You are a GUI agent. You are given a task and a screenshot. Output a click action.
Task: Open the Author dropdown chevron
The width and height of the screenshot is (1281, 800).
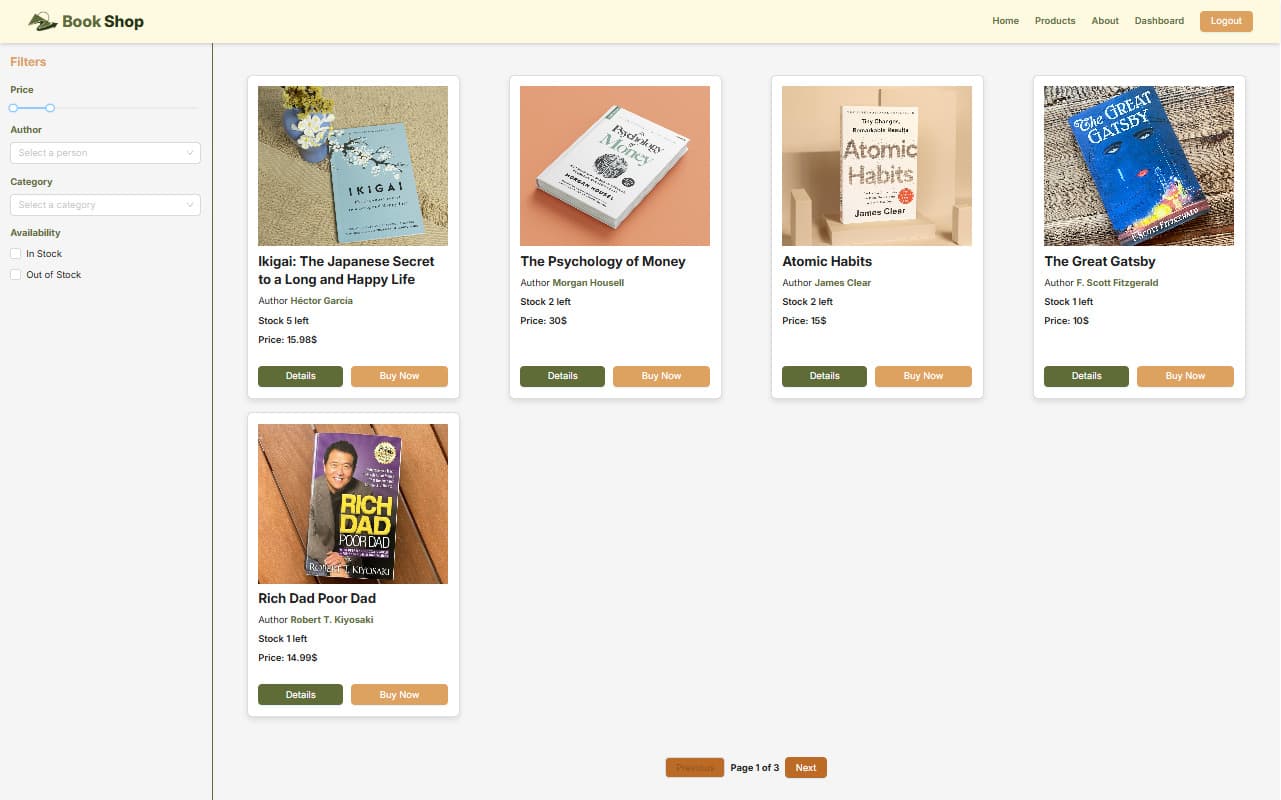click(x=190, y=153)
